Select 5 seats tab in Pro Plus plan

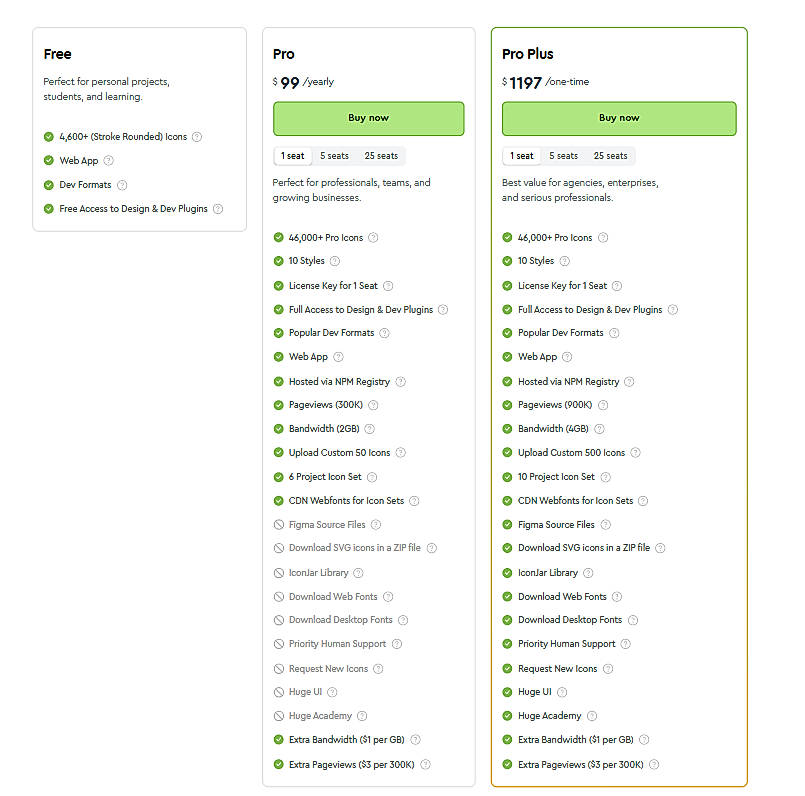(563, 156)
